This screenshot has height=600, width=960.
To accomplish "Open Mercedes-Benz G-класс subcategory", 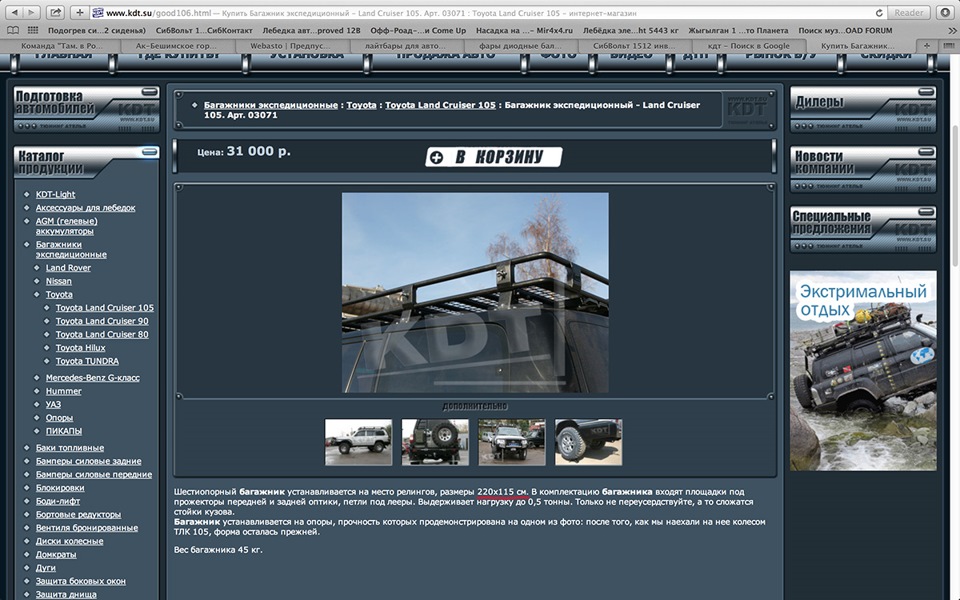I will [92, 378].
